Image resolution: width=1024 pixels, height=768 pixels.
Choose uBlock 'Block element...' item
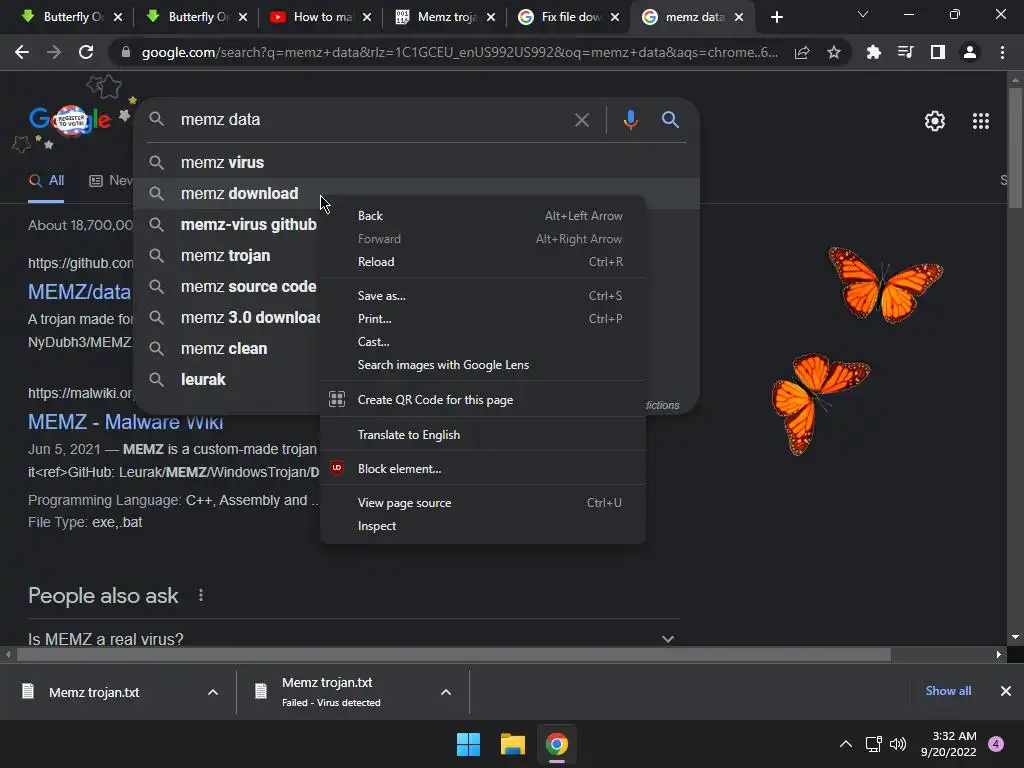click(x=483, y=469)
